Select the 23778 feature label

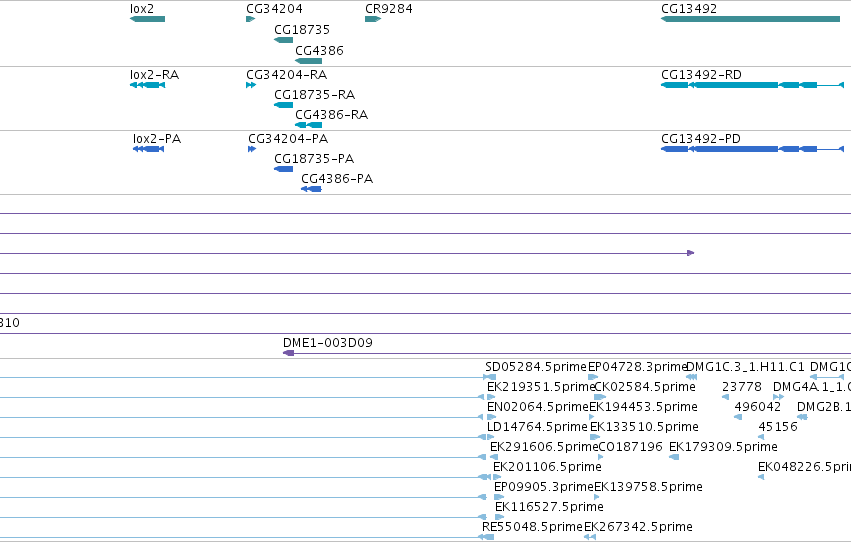(742, 387)
